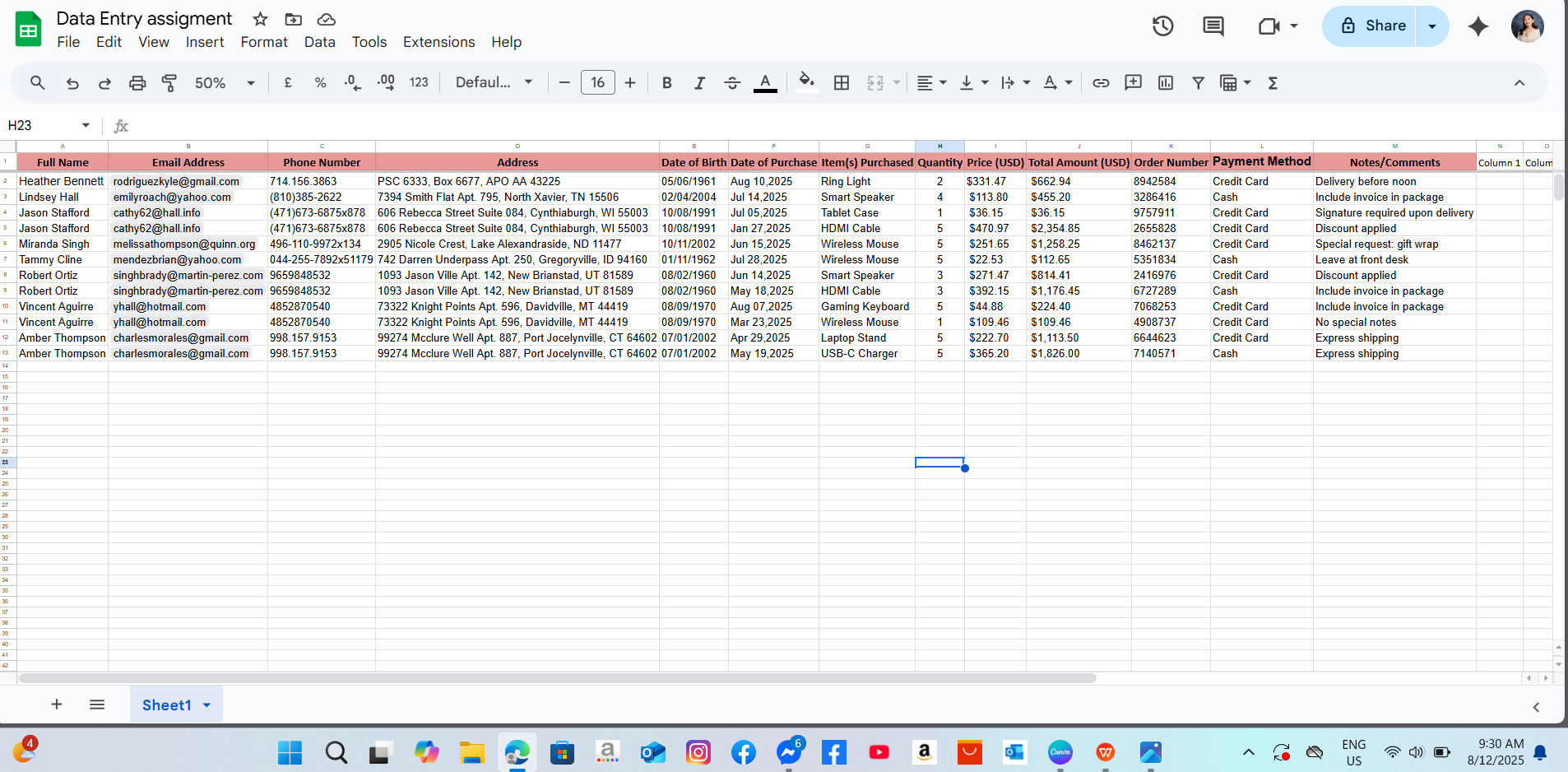
Task: Open the Sheet1 tab options arrow
Action: pos(206,705)
